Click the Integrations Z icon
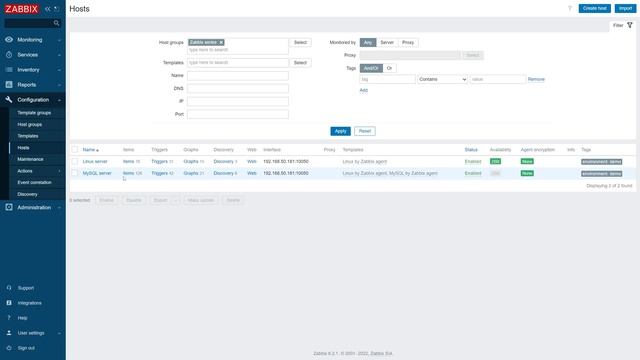Image resolution: width=640 pixels, height=360 pixels. click(9, 303)
